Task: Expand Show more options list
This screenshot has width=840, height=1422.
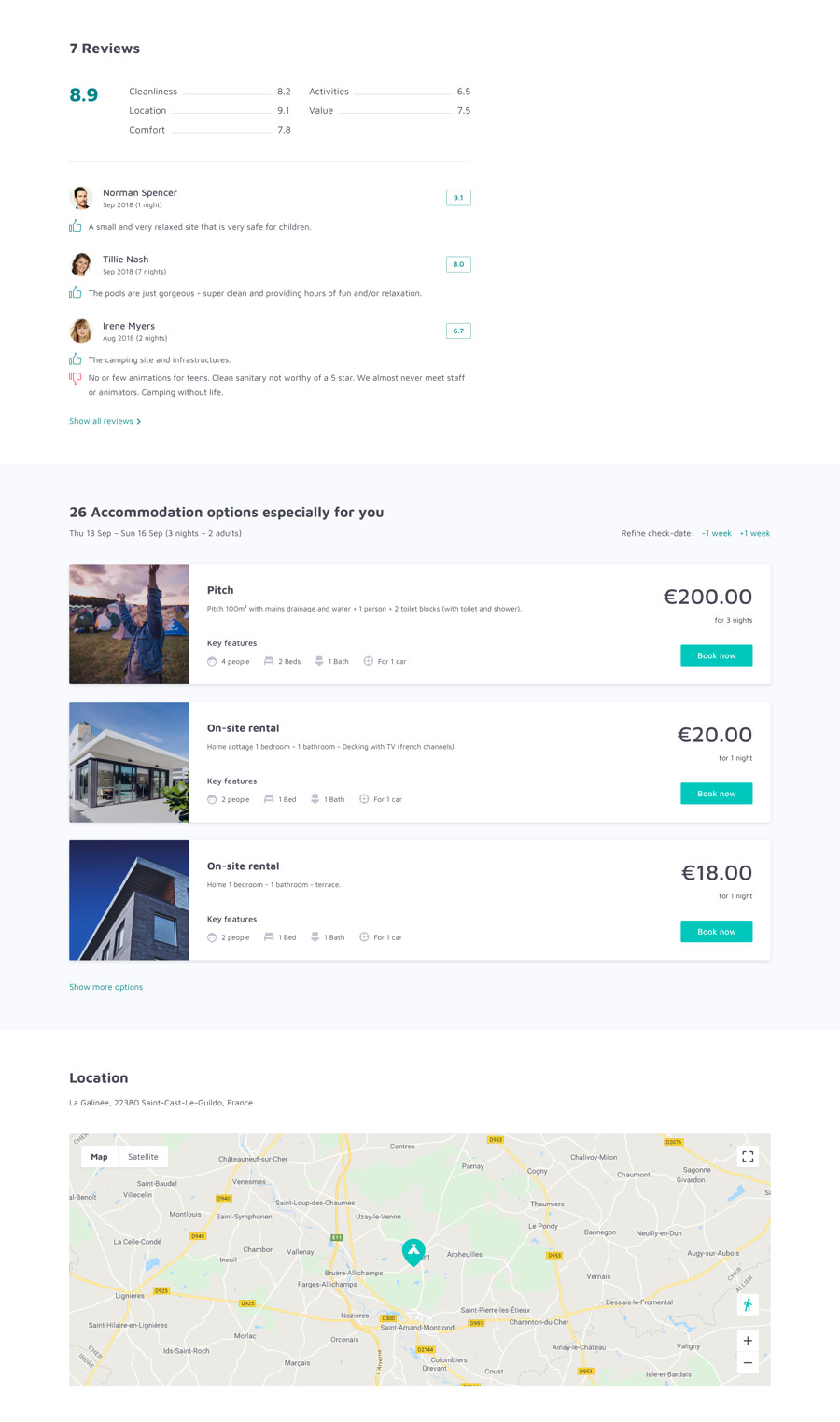Action: [x=105, y=987]
